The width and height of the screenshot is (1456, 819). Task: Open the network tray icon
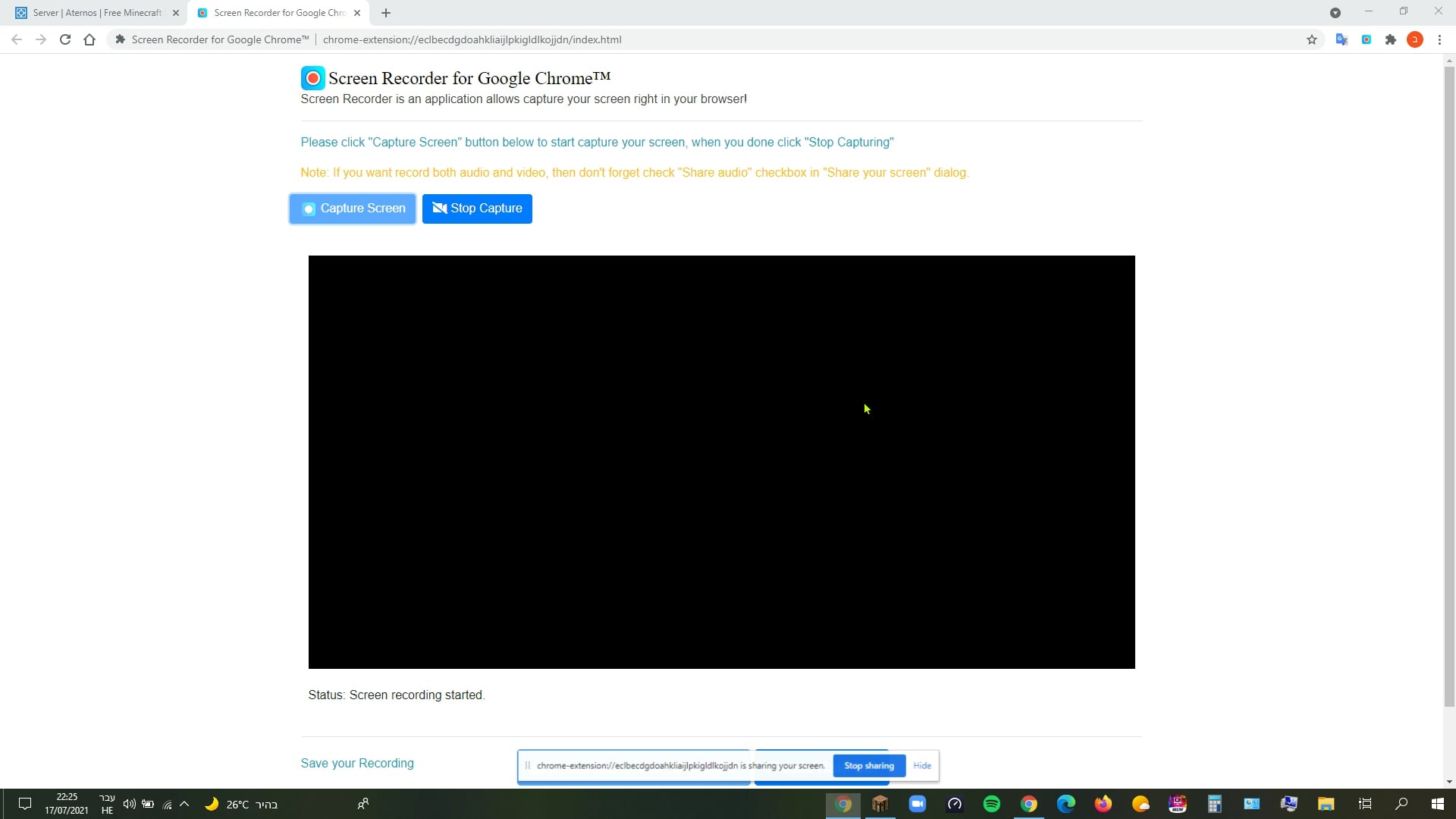167,804
